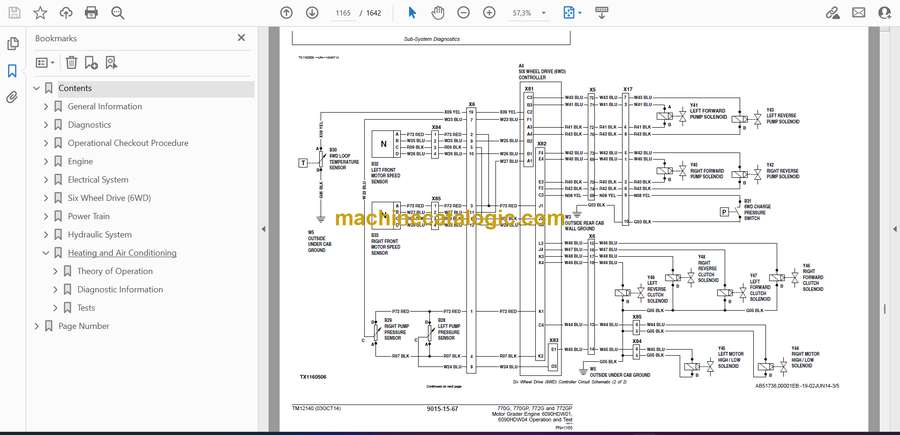Click the upload to cloud icon
This screenshot has width=900, height=435.
pyautogui.click(x=66, y=13)
